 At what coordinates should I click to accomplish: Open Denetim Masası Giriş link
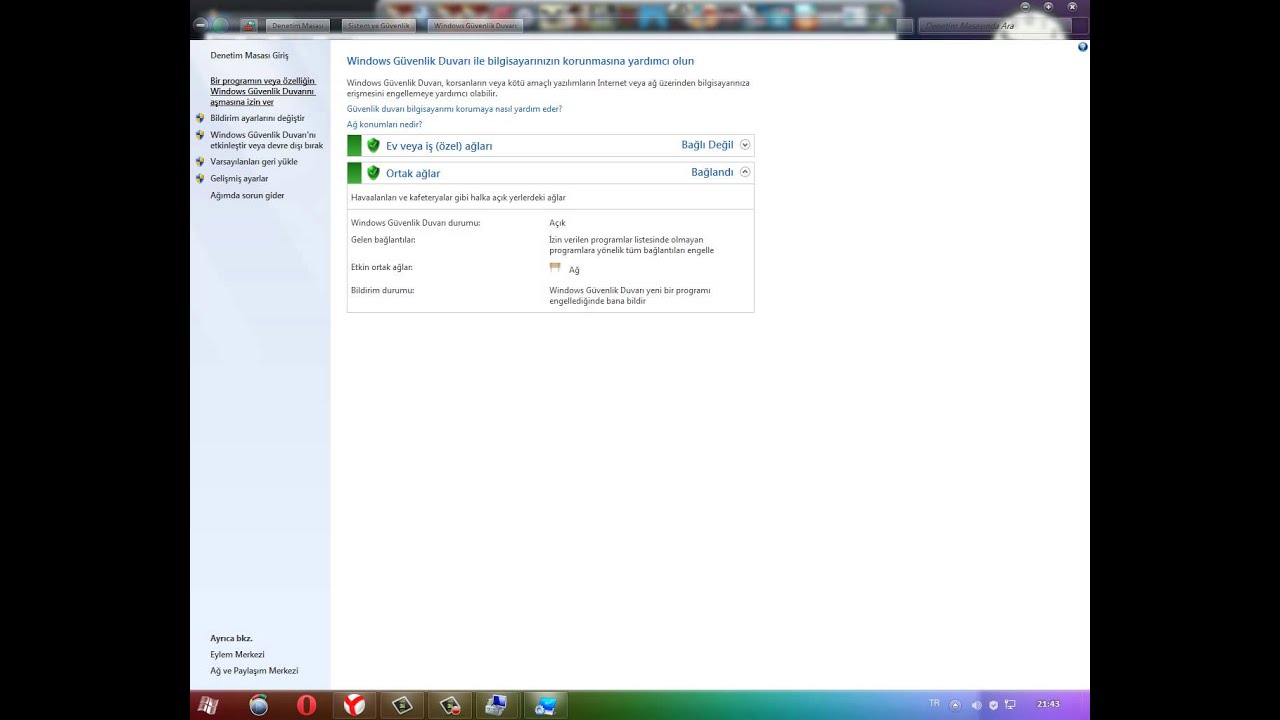click(x=249, y=56)
